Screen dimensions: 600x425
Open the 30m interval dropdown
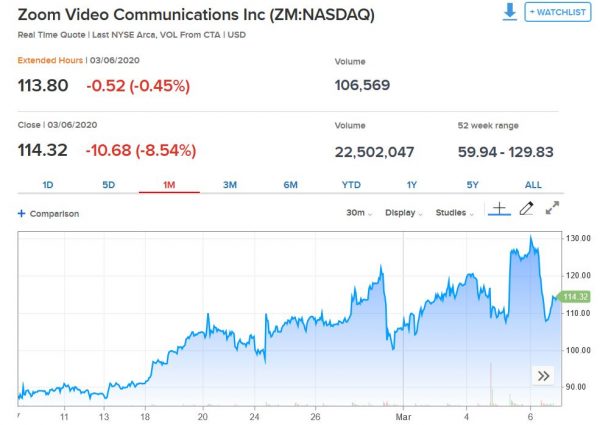(x=358, y=213)
